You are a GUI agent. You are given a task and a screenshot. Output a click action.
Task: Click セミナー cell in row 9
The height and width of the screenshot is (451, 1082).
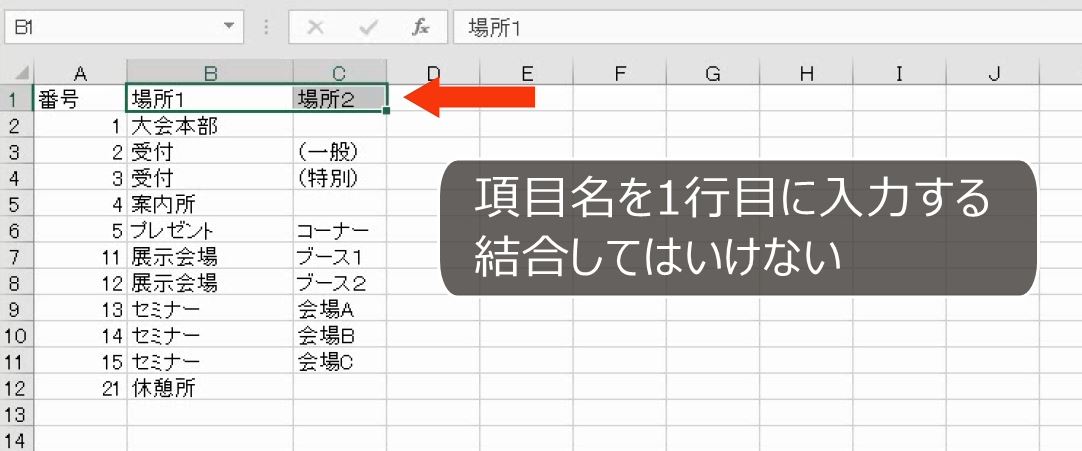coord(210,309)
